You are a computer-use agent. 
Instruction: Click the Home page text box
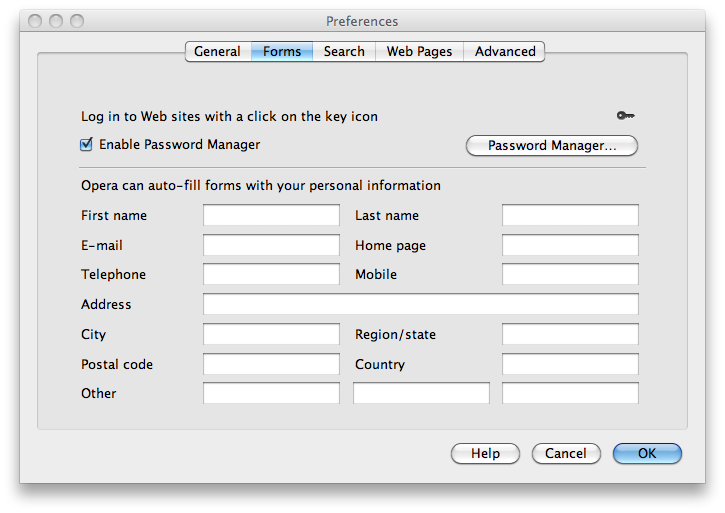click(570, 246)
